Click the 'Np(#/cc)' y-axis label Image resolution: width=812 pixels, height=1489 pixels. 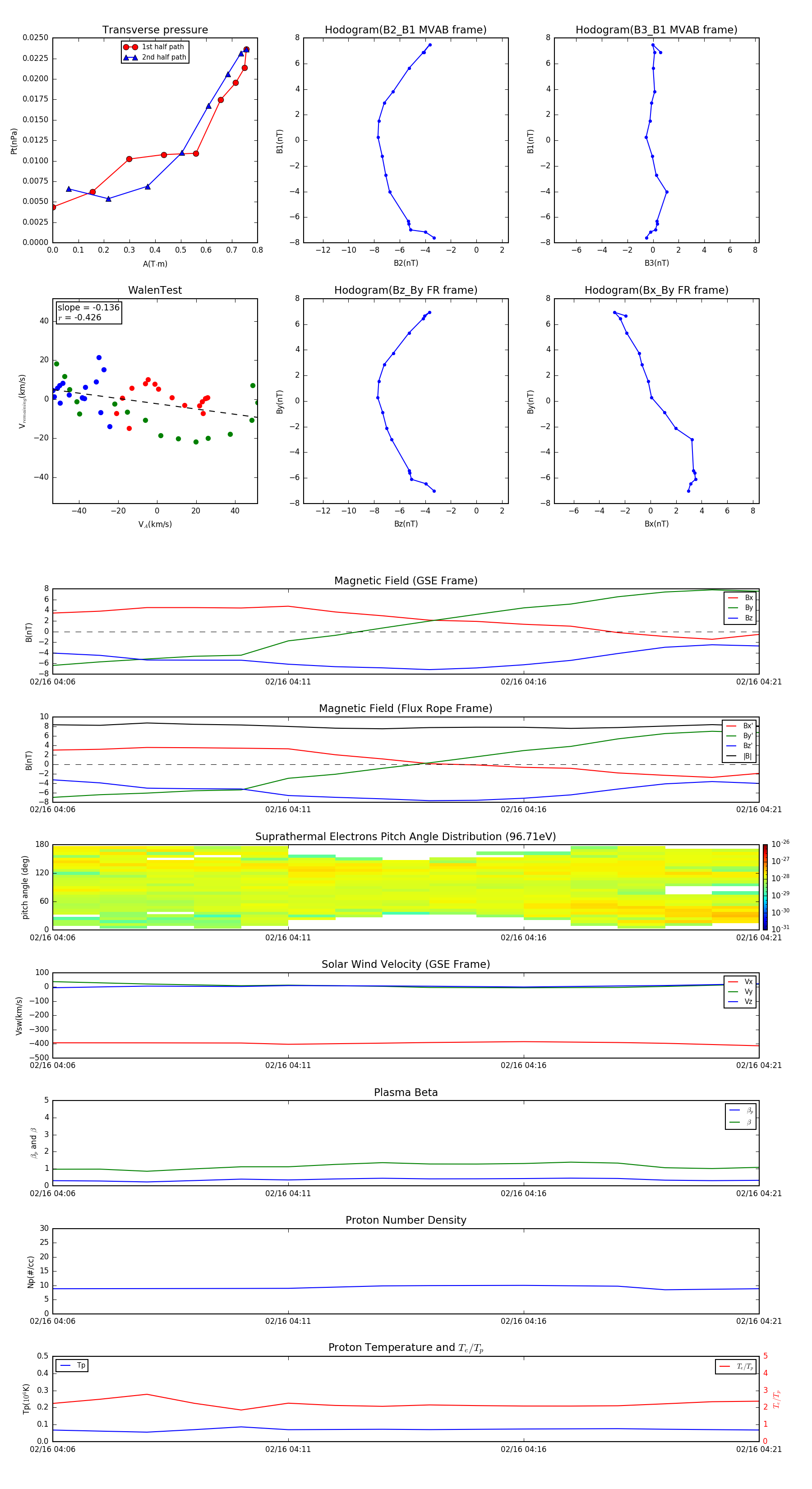click(31, 1272)
